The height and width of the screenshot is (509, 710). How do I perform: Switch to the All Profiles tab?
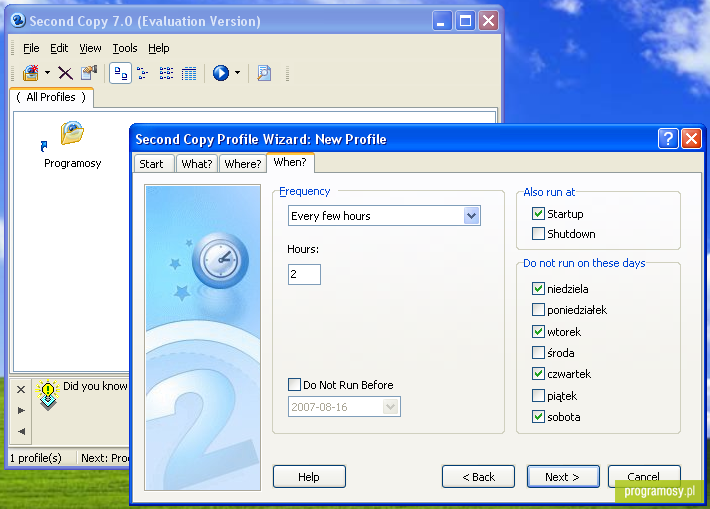pyautogui.click(x=51, y=97)
